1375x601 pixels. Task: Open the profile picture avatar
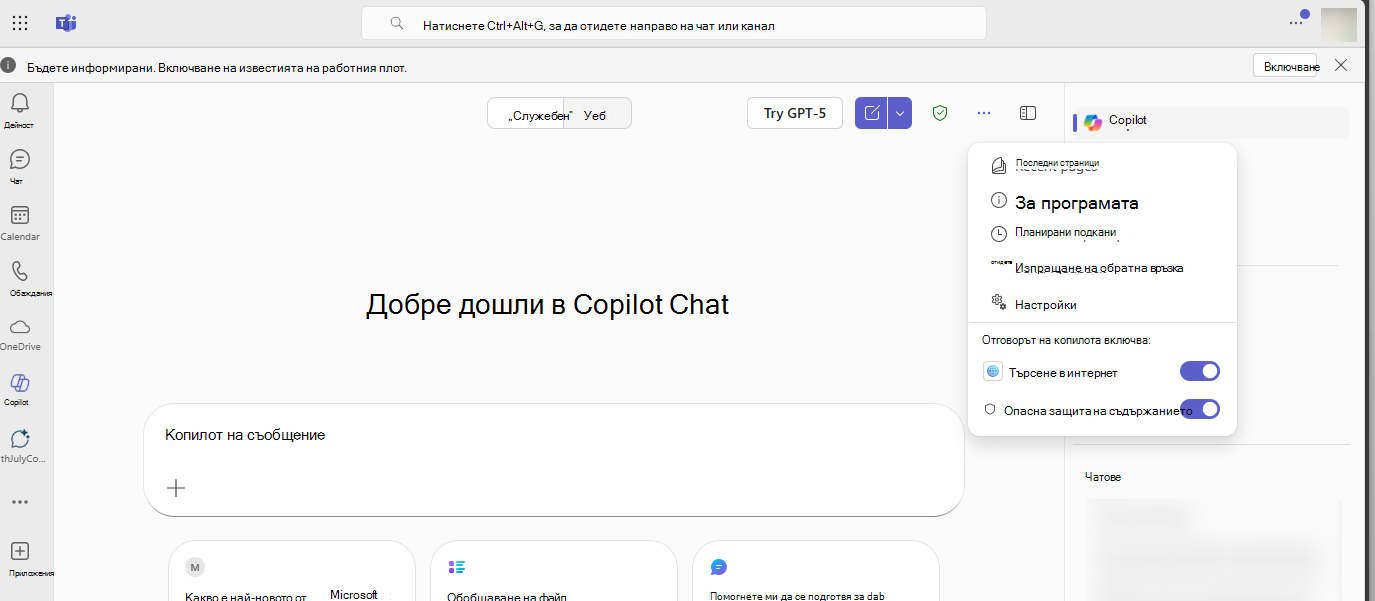point(1338,23)
